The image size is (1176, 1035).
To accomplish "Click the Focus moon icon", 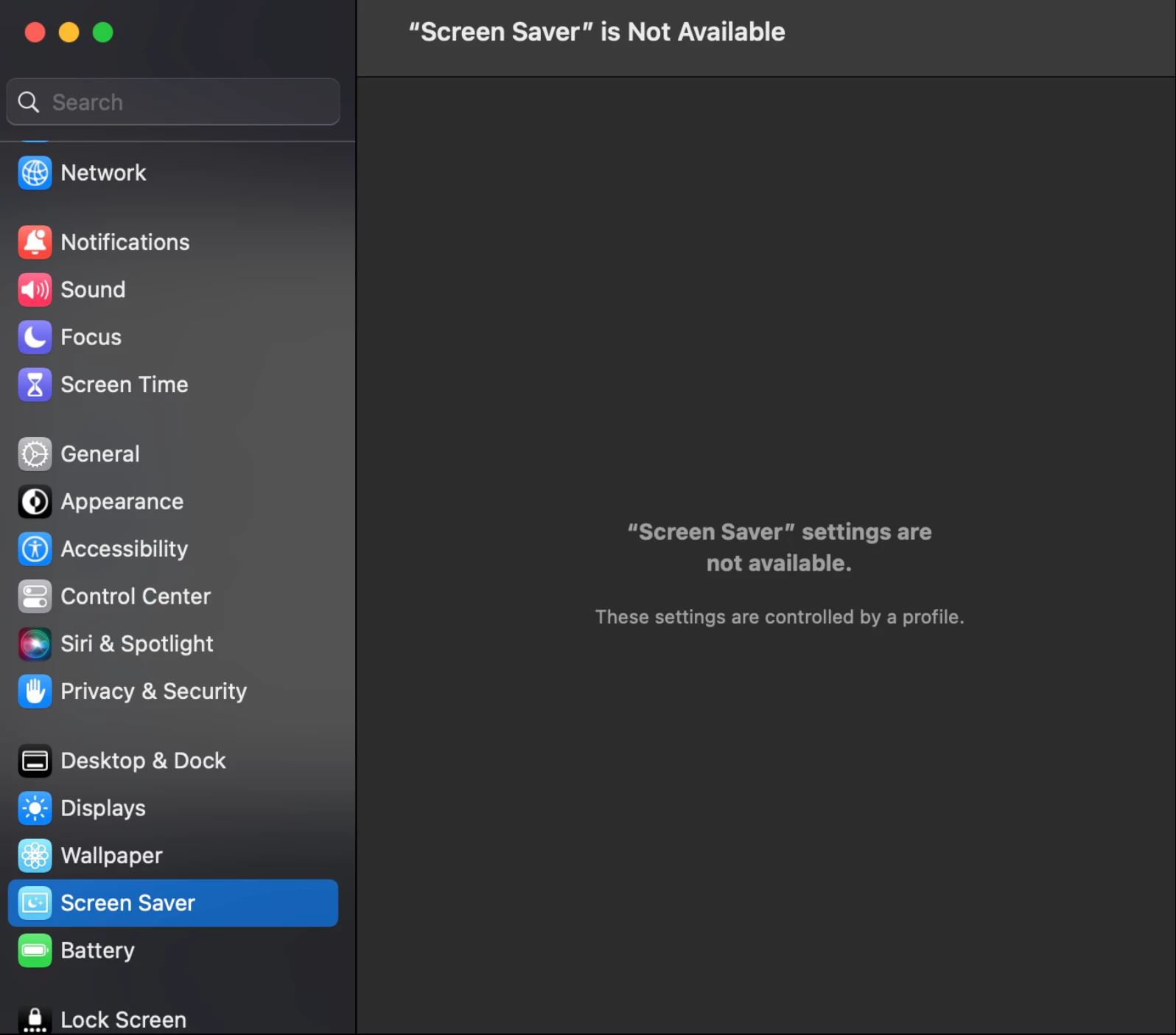I will (x=35, y=337).
